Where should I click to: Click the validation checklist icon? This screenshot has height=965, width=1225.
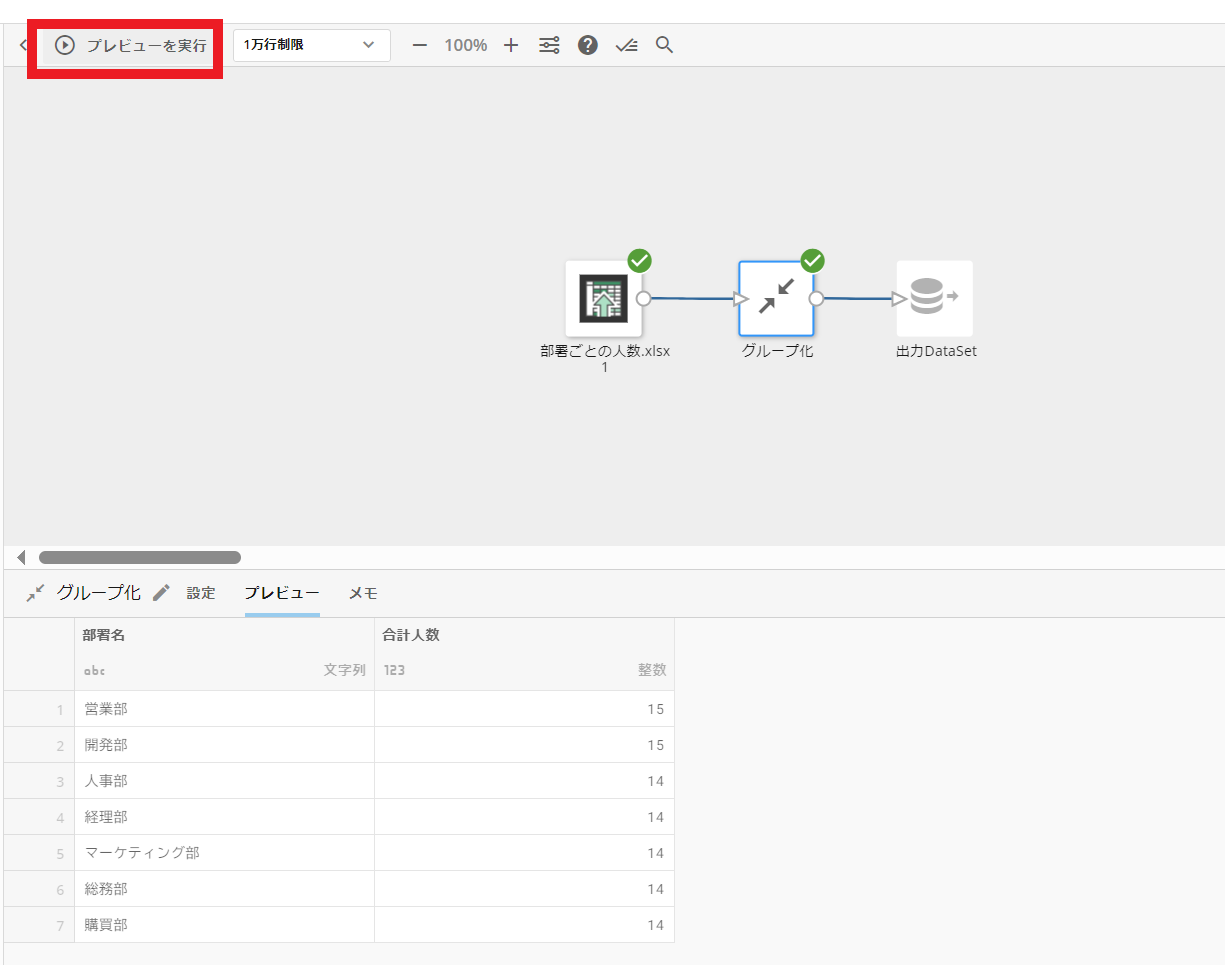click(x=627, y=46)
